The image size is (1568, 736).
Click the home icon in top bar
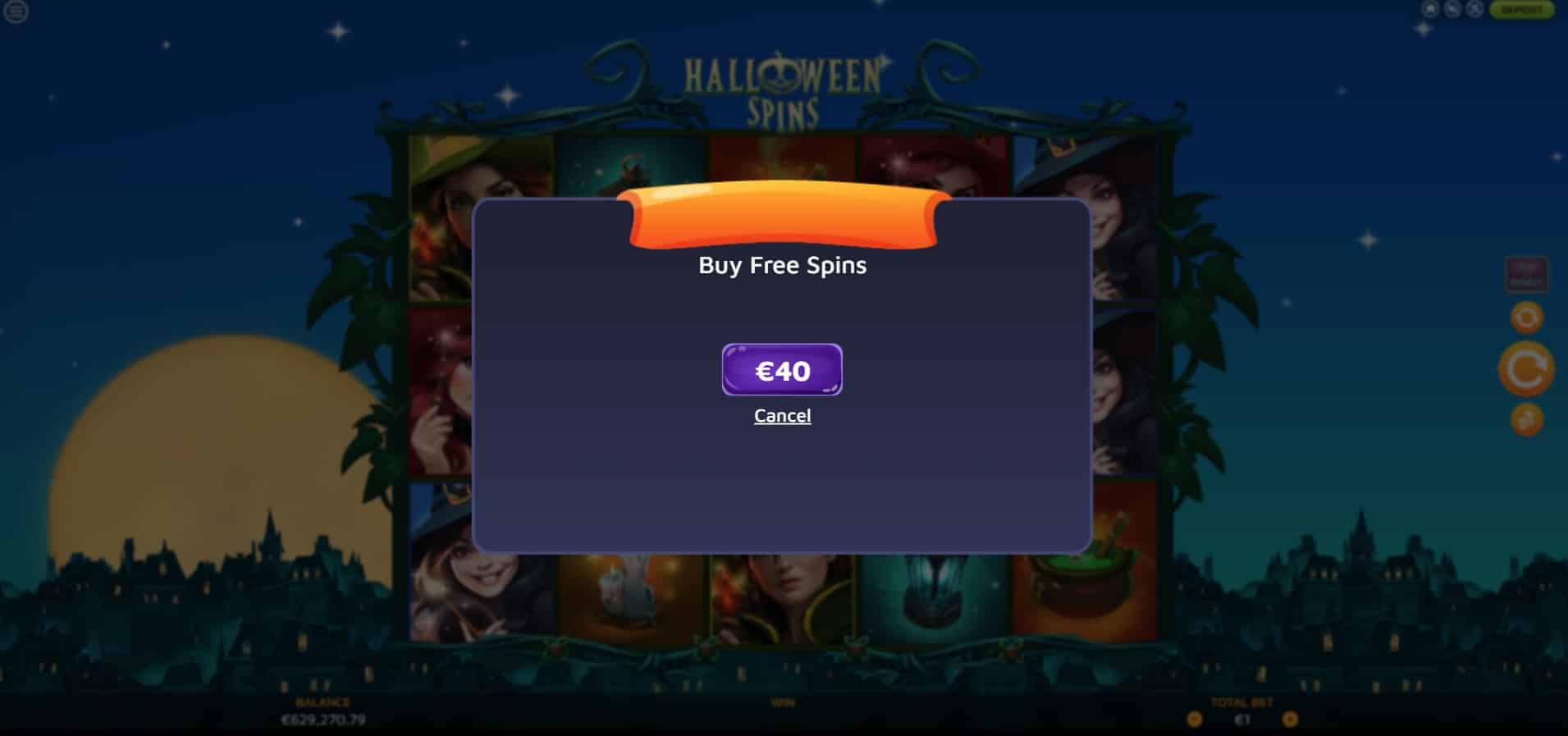[1430, 9]
